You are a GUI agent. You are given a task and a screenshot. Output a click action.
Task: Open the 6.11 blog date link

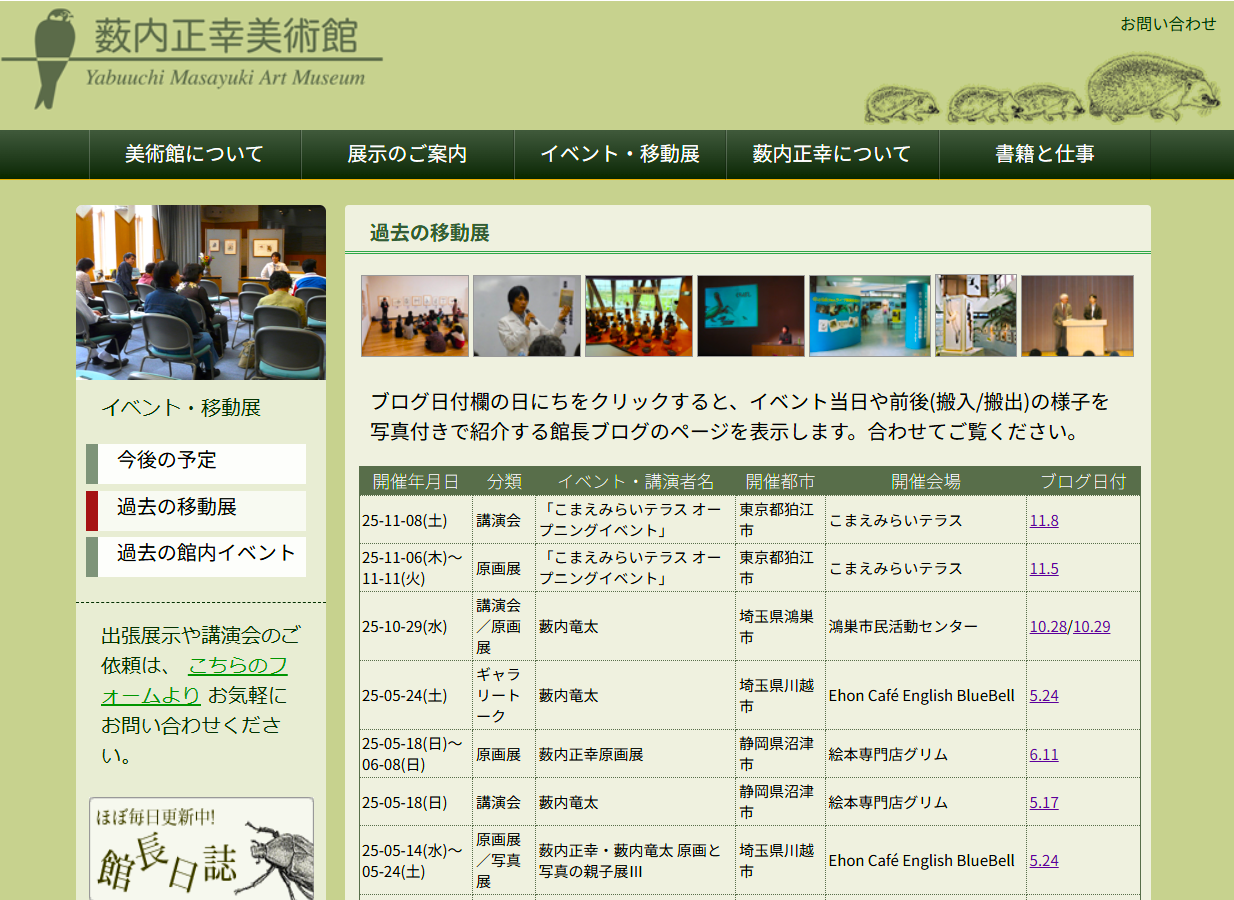[x=1044, y=755]
